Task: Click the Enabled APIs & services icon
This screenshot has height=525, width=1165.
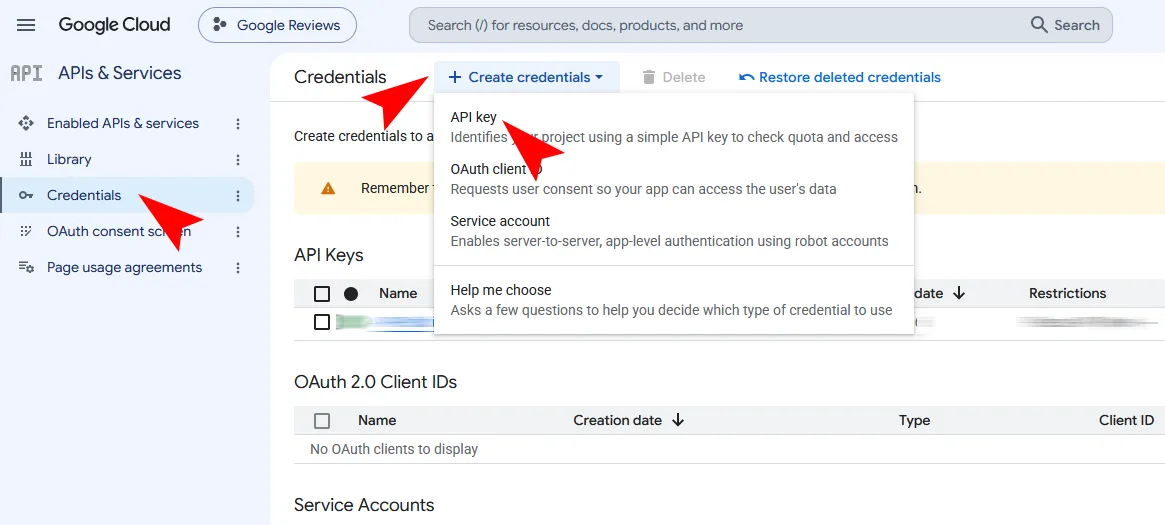Action: pos(26,123)
